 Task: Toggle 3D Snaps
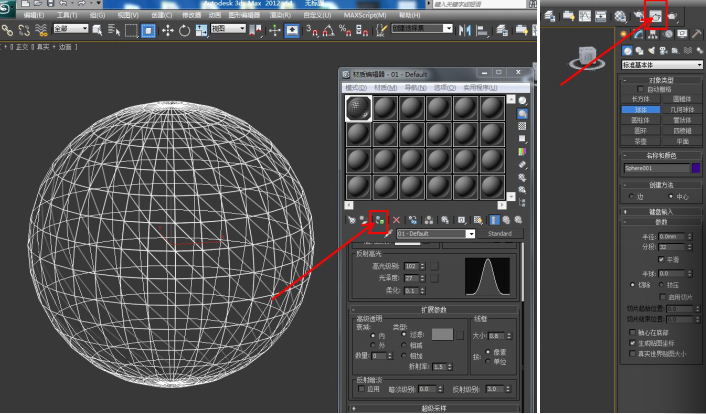[312, 30]
